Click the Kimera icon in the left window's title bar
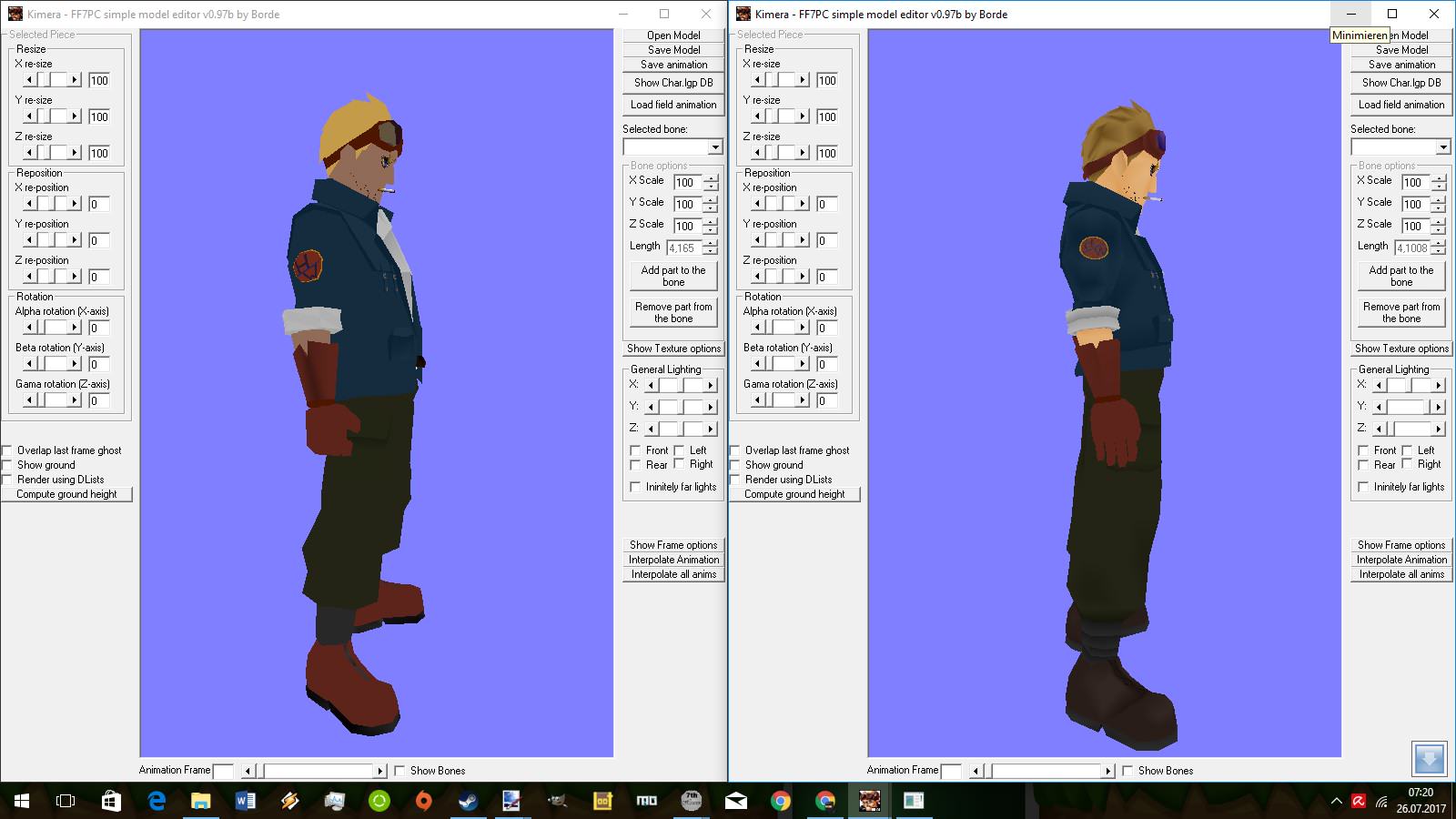This screenshot has width=1456, height=819. coord(15,14)
